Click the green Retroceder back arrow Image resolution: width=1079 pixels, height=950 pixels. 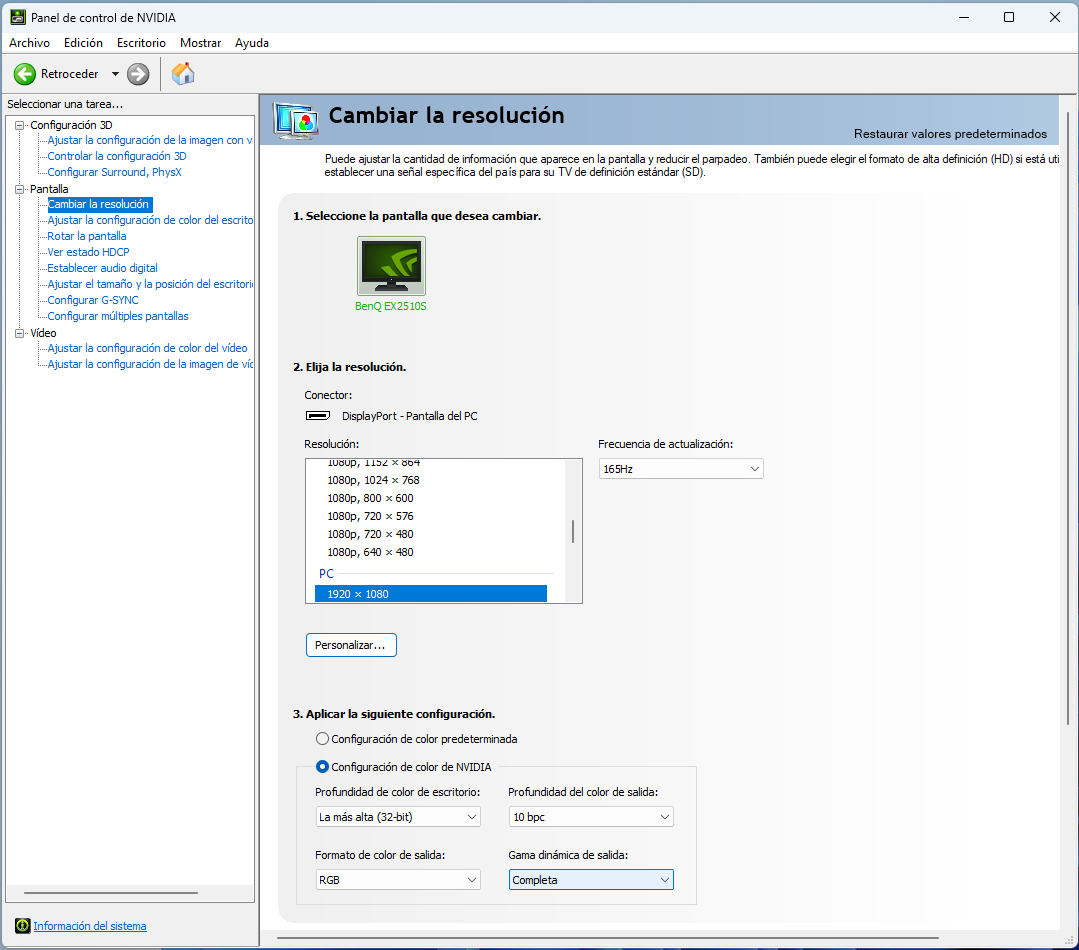[25, 74]
